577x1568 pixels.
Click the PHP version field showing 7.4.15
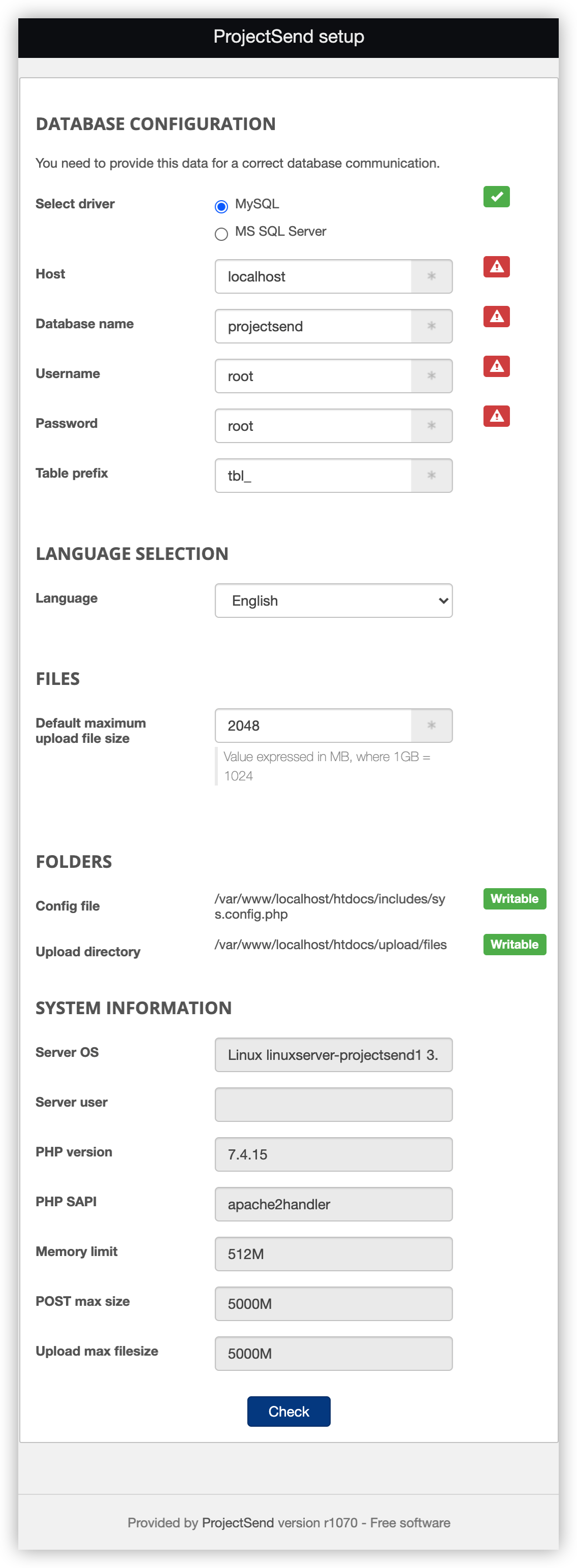click(334, 1155)
